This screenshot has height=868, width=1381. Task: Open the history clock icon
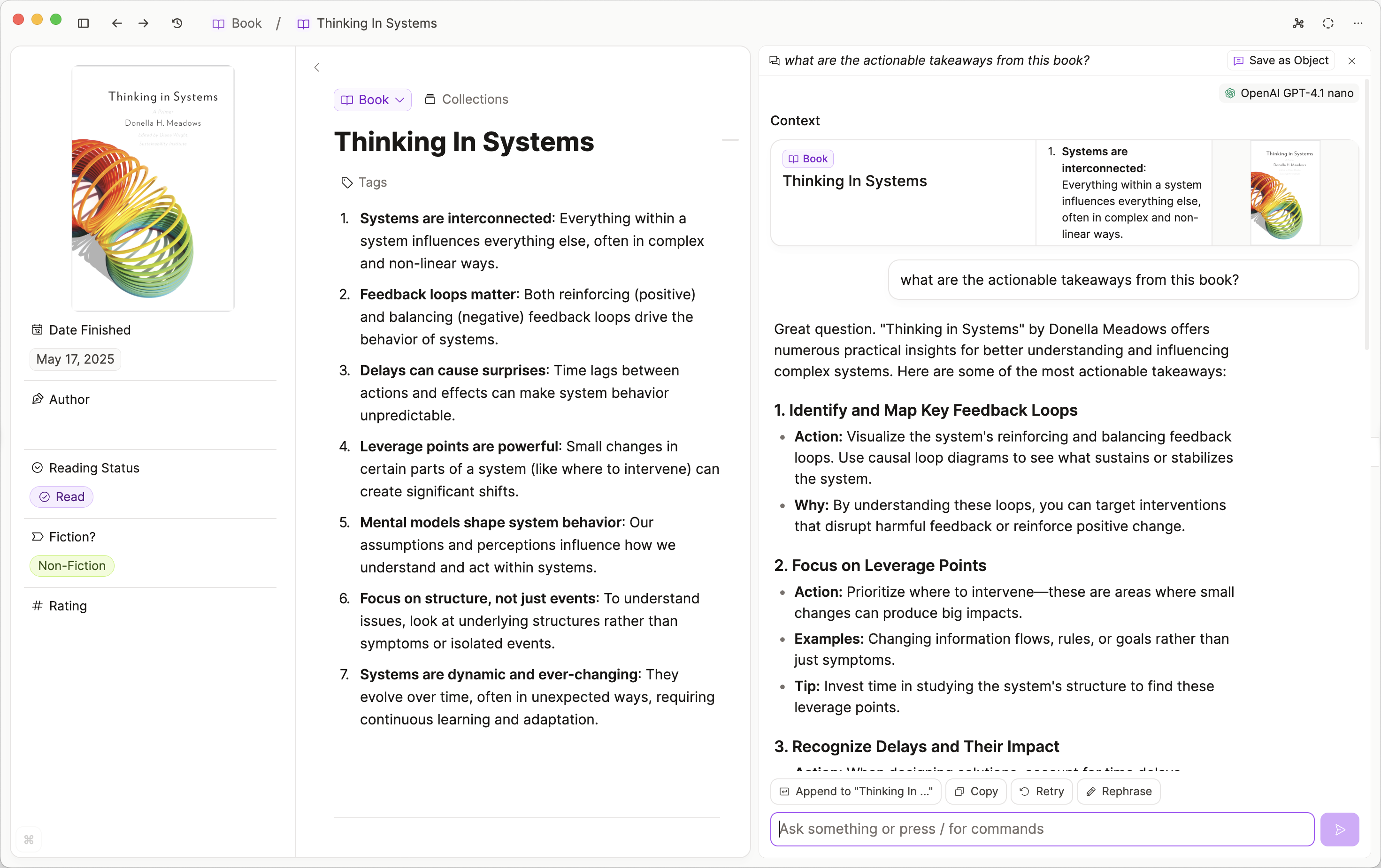coord(177,23)
